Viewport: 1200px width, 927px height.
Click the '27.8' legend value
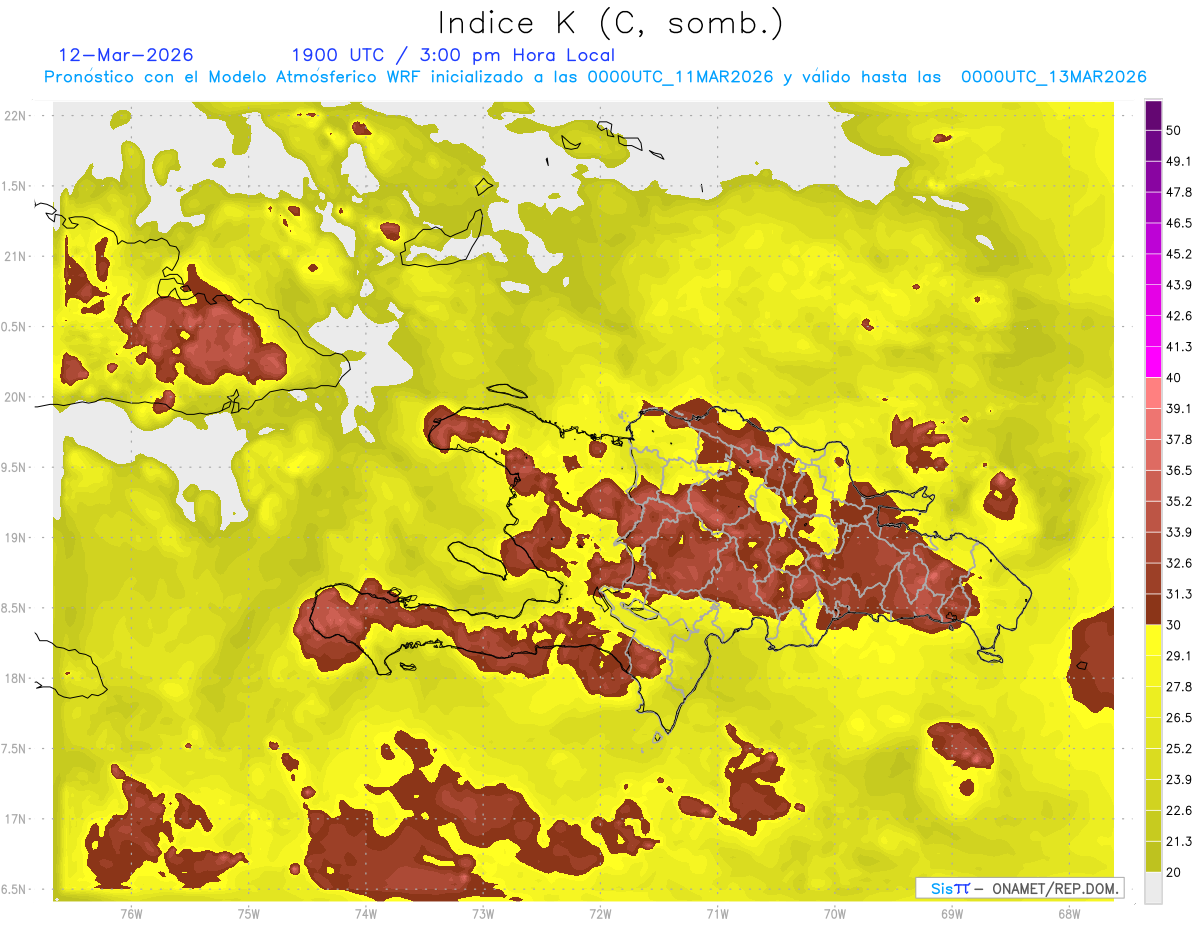coord(1179,687)
